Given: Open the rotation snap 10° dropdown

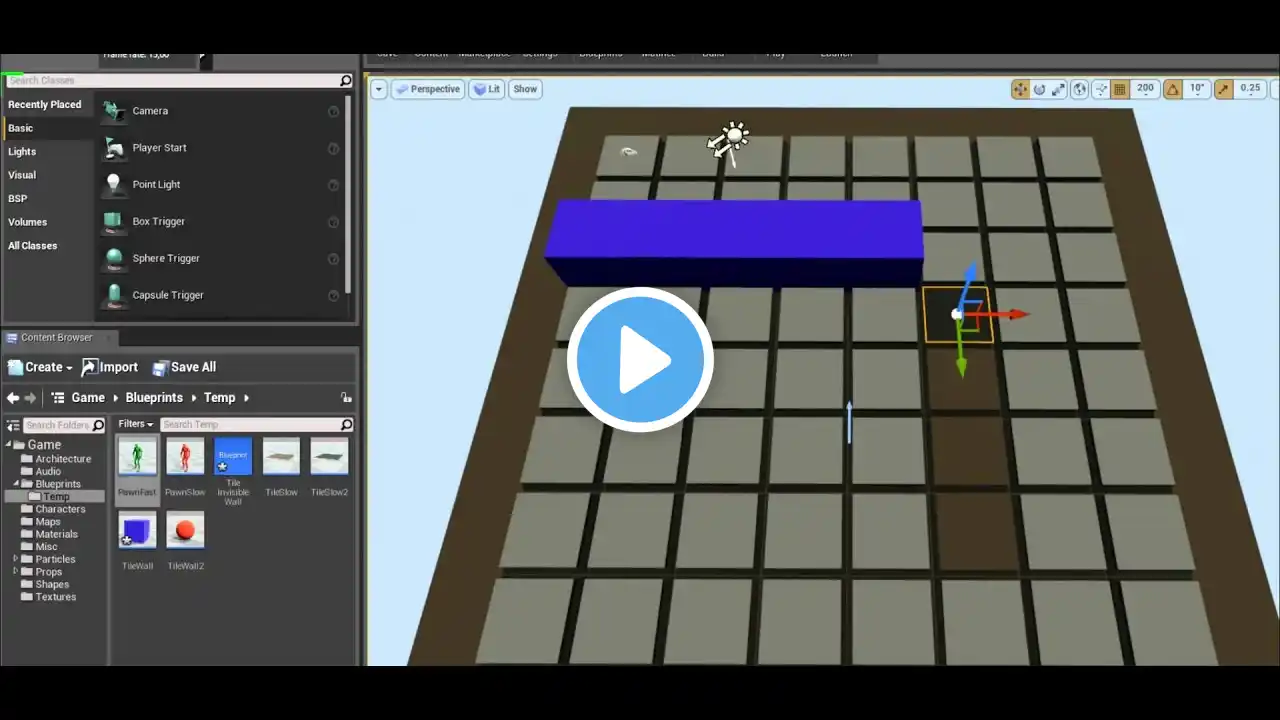Looking at the screenshot, I should pyautogui.click(x=1197, y=89).
